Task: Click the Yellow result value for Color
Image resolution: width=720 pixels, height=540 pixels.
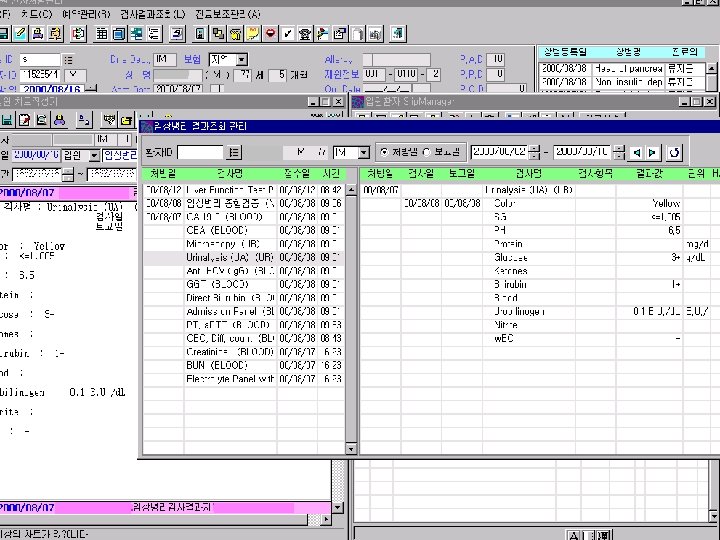Action: (666, 203)
